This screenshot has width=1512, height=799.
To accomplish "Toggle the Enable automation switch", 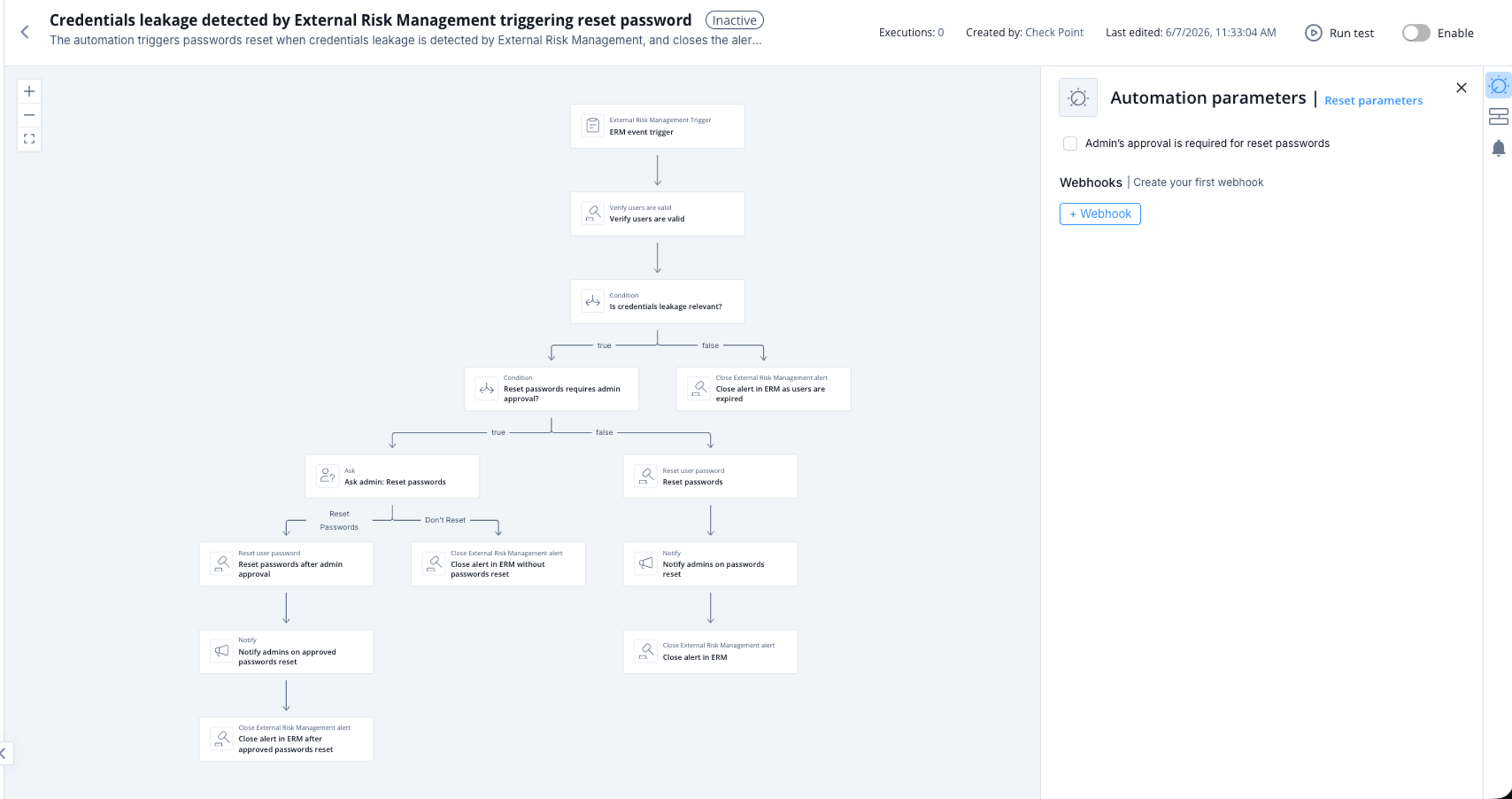I will [x=1416, y=33].
